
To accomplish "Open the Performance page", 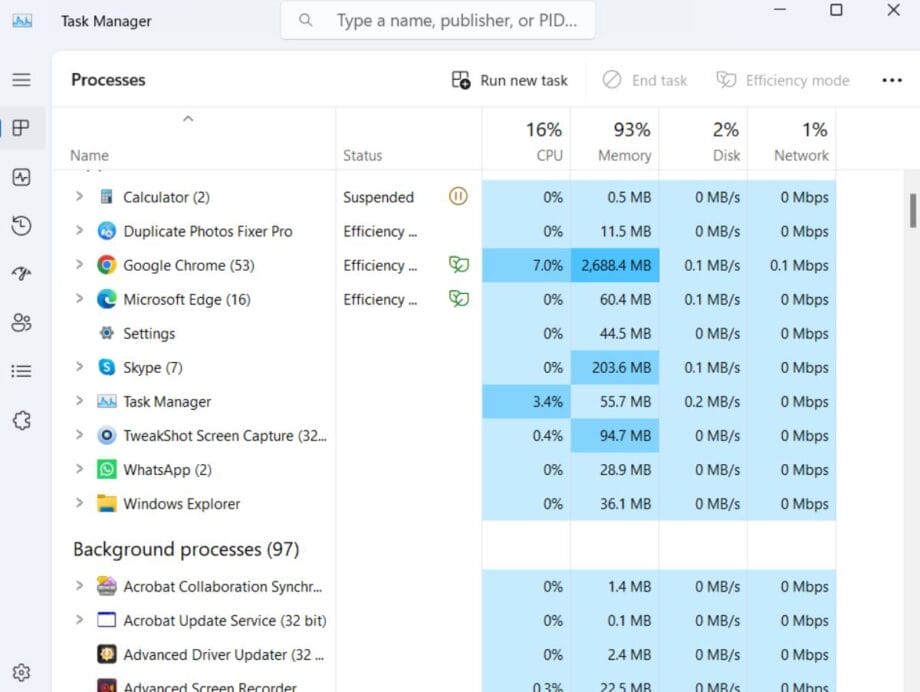I will (x=22, y=177).
